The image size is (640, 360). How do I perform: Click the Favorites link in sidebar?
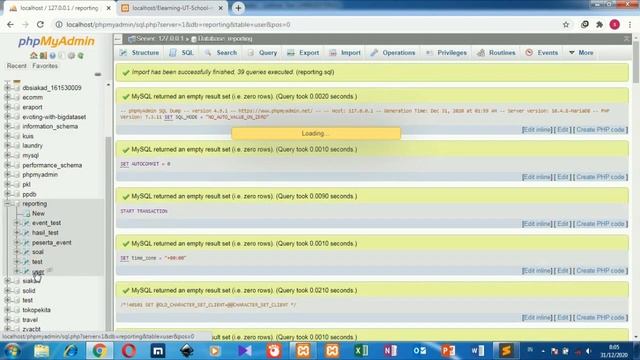[45, 66]
